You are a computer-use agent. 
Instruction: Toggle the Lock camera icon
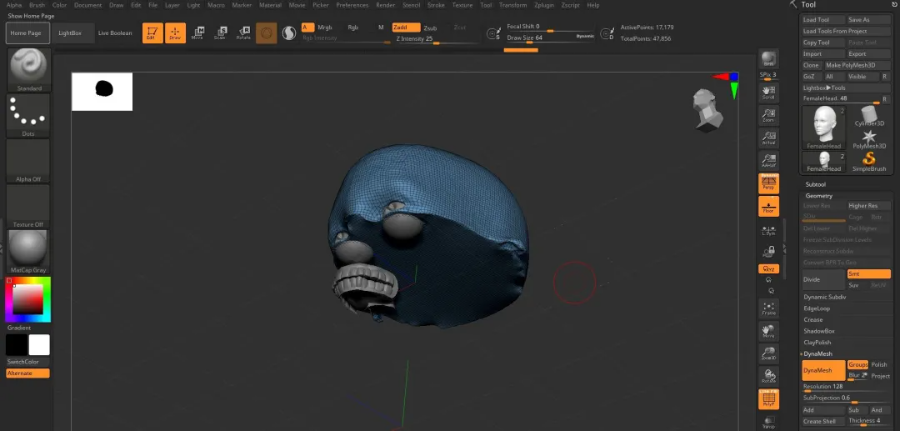tap(768, 251)
